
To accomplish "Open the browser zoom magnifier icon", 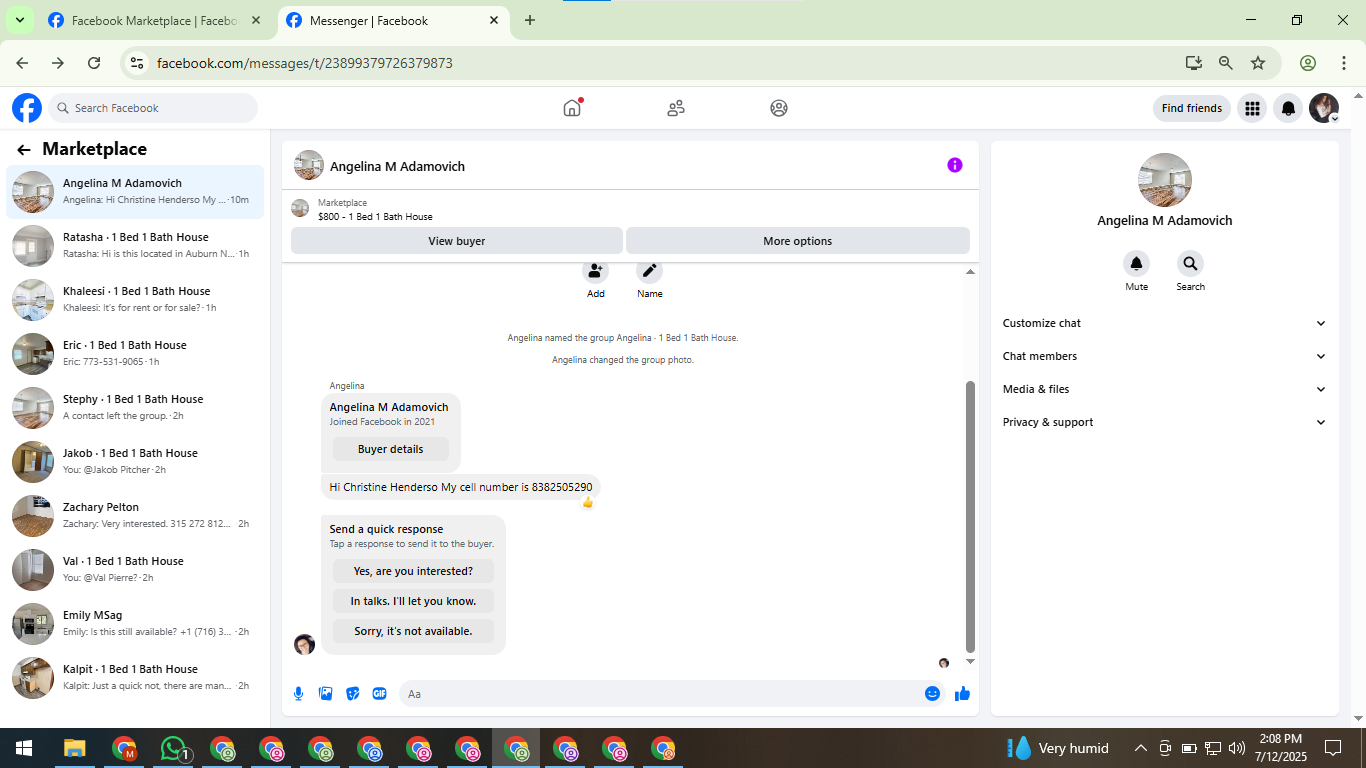I will click(1226, 63).
